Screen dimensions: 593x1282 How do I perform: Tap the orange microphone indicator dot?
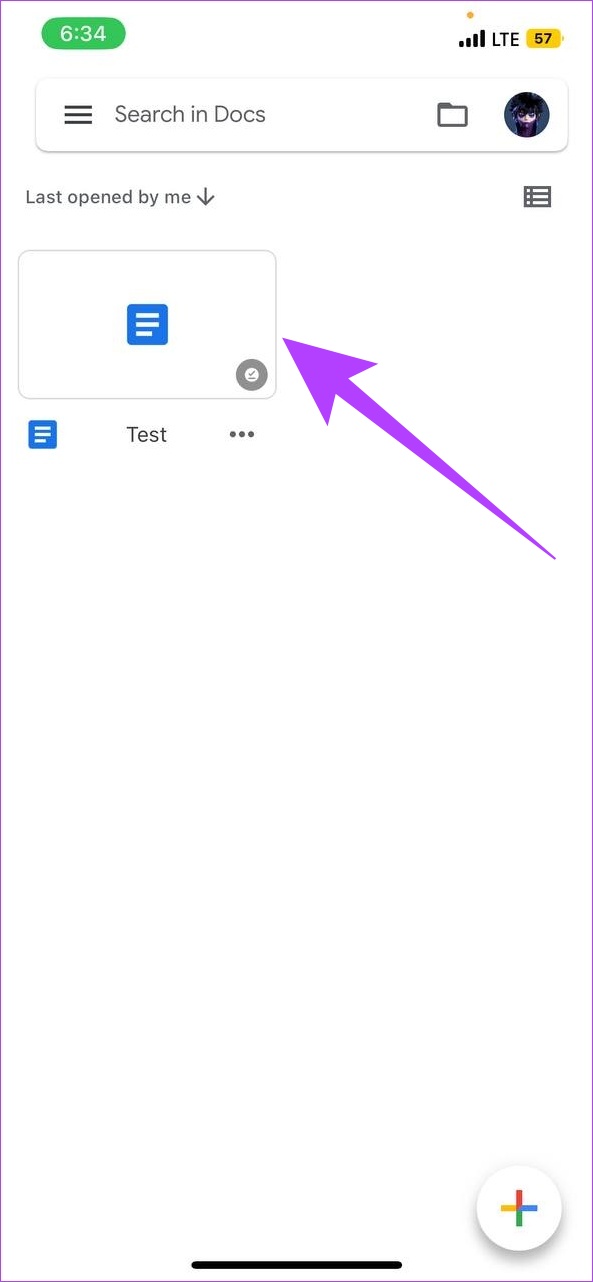[470, 15]
